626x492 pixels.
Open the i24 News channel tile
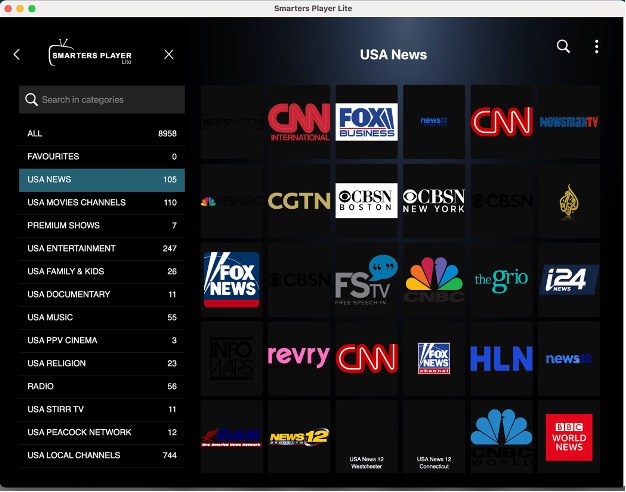[x=569, y=280]
